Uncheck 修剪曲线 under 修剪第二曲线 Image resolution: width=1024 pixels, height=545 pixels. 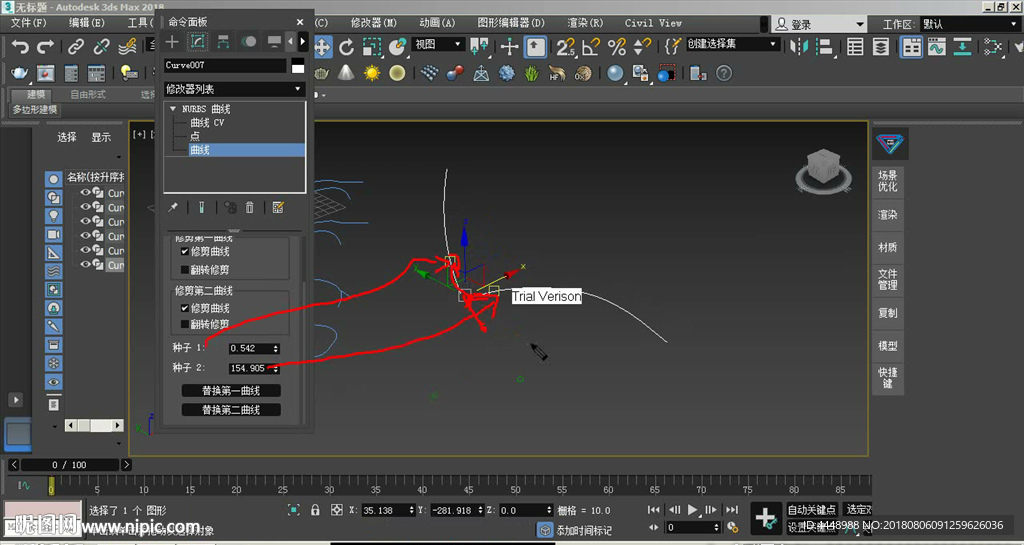pyautogui.click(x=185, y=308)
